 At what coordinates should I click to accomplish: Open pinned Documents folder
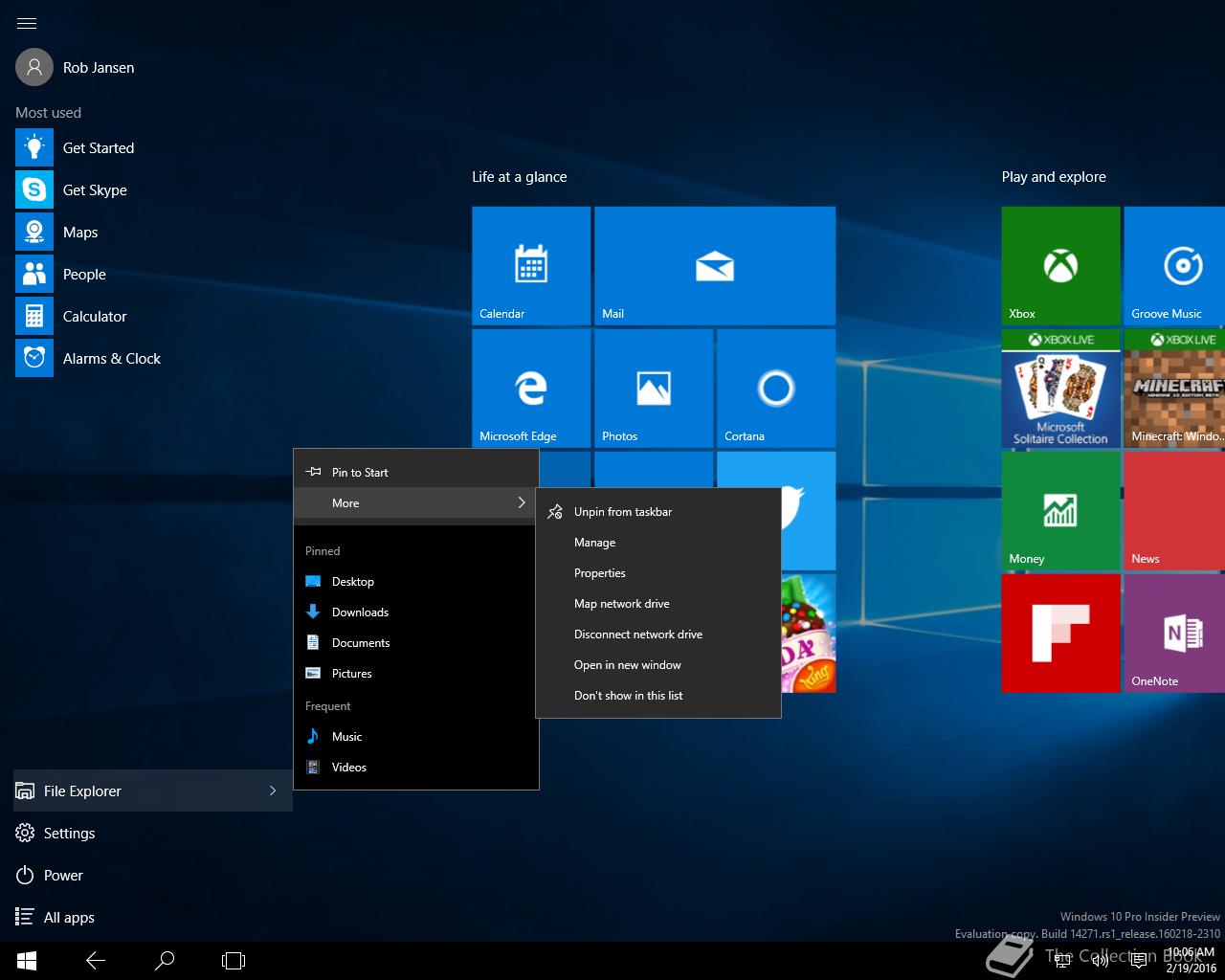click(x=416, y=643)
